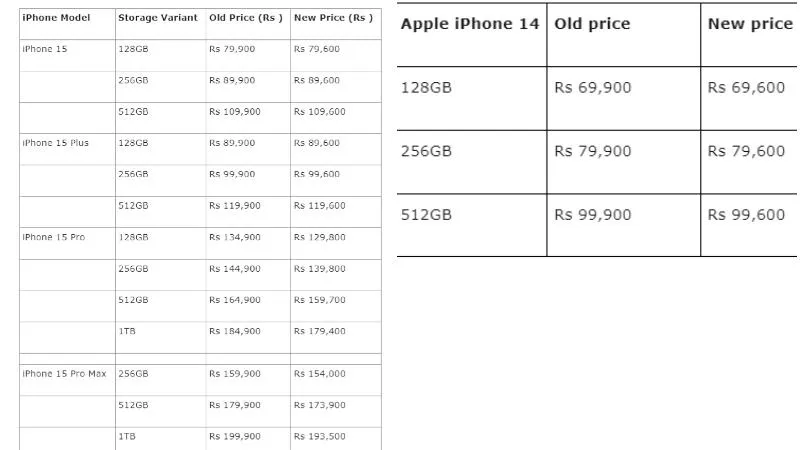Click the iPhone 15 Plus model cell
Viewport: 800px width, 450px height.
[55, 143]
